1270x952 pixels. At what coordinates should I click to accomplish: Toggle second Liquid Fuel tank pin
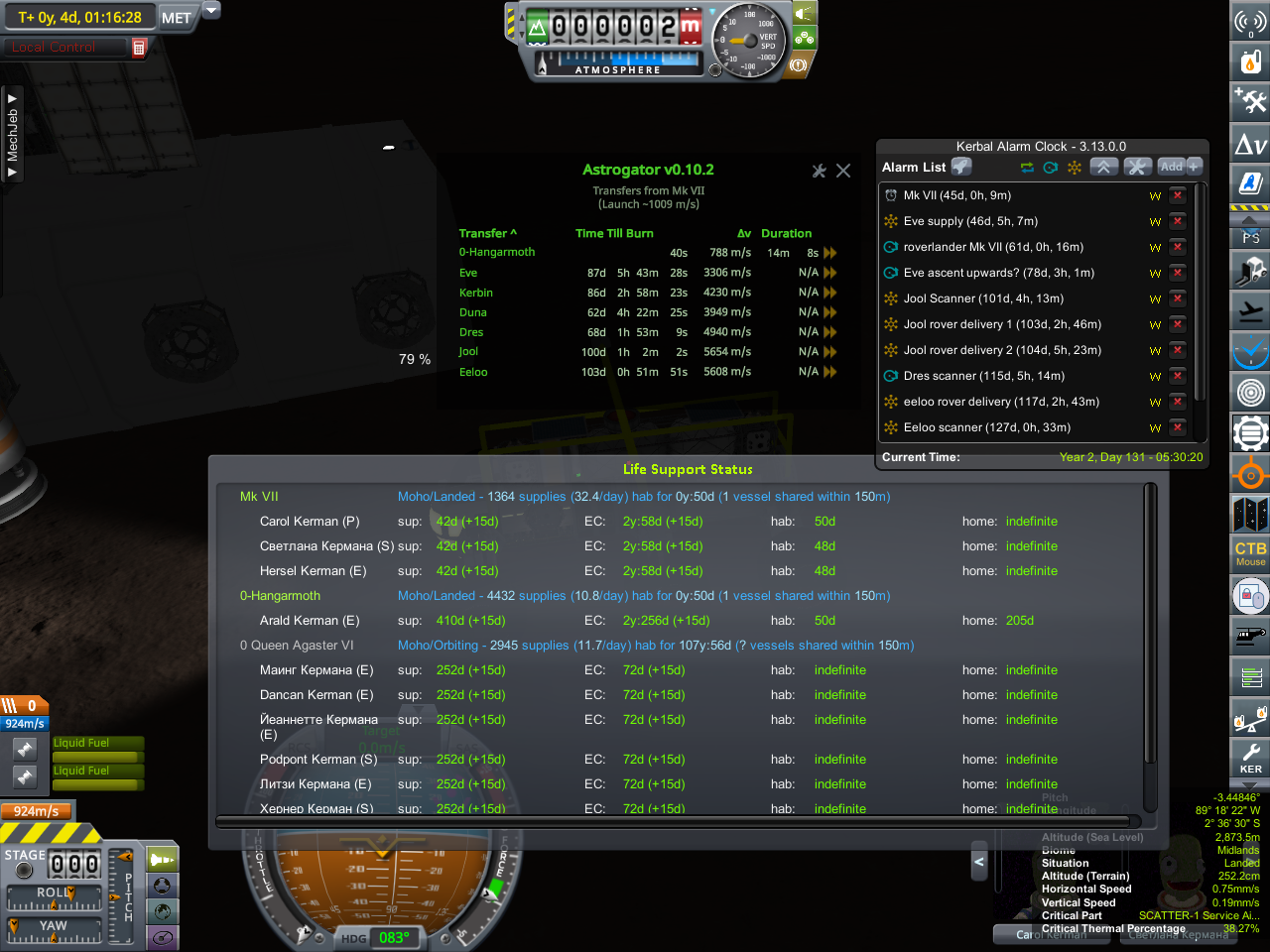click(26, 776)
